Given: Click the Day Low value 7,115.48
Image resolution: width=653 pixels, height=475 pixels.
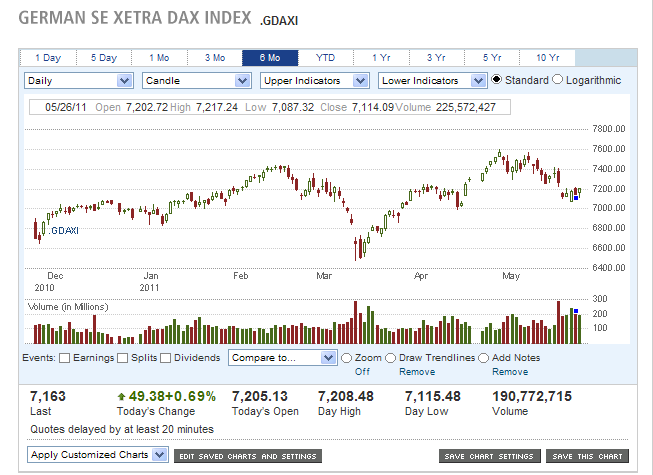Looking at the screenshot, I should [x=433, y=396].
